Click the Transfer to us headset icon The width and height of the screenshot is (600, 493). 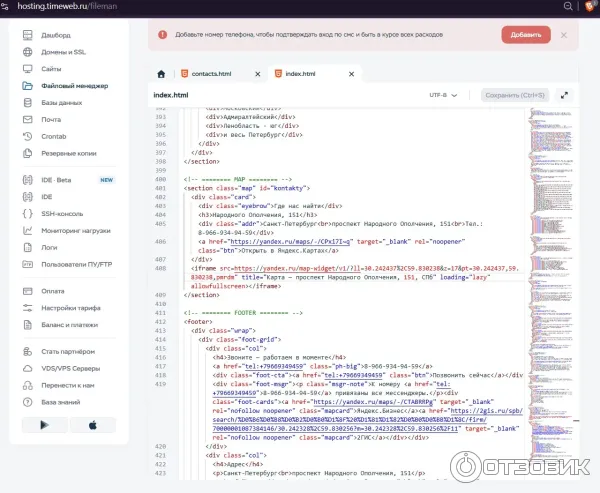[28, 385]
